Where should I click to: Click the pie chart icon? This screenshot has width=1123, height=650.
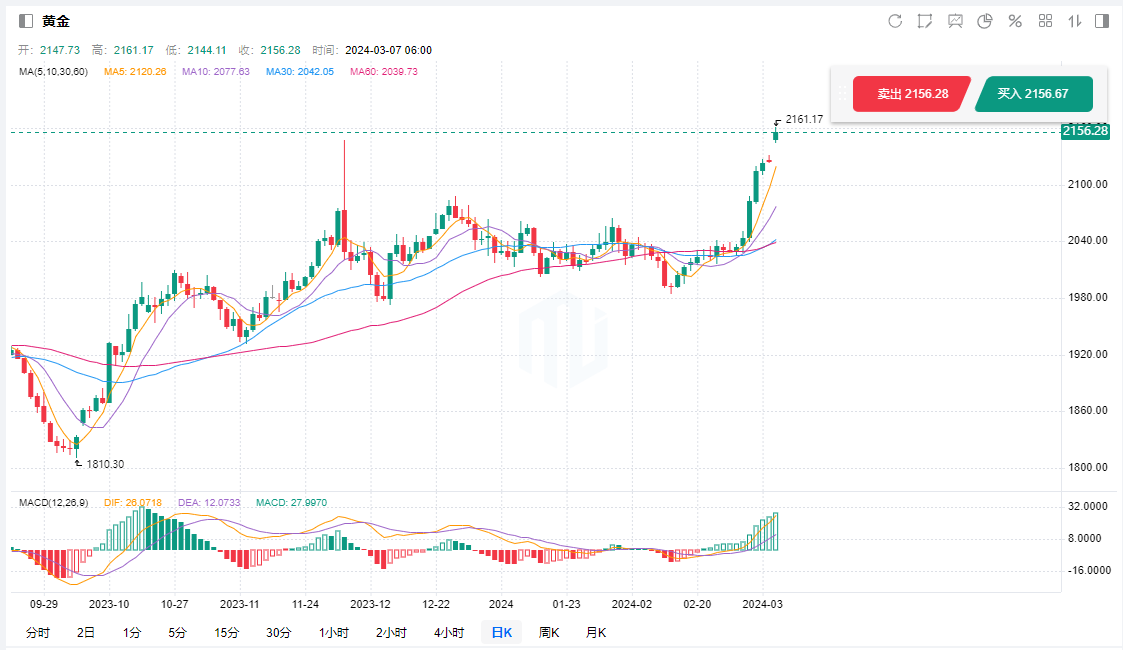click(x=985, y=21)
